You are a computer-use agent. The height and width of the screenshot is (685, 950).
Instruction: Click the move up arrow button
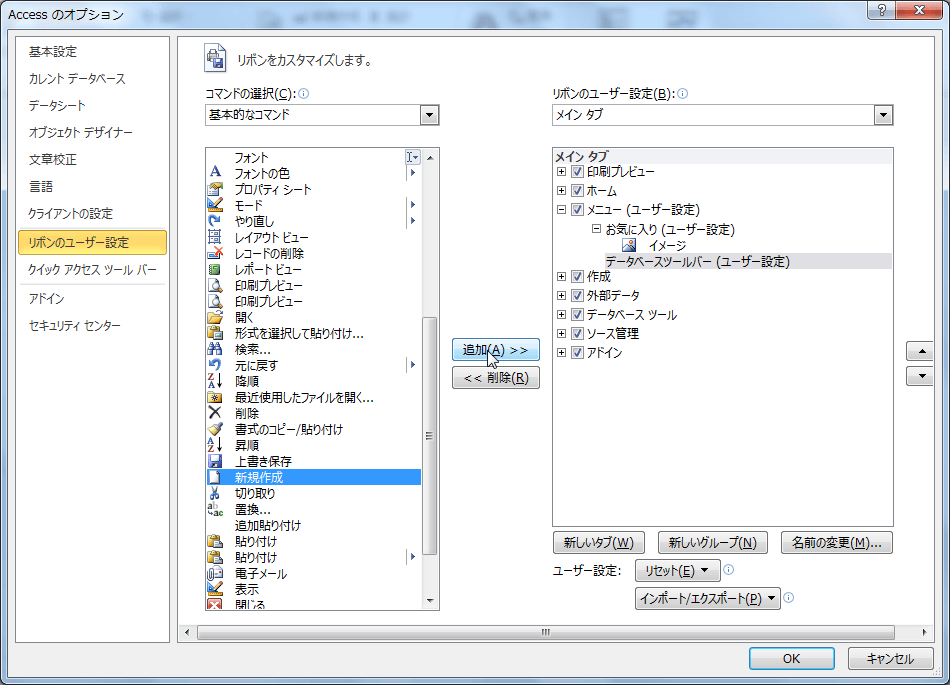922,351
